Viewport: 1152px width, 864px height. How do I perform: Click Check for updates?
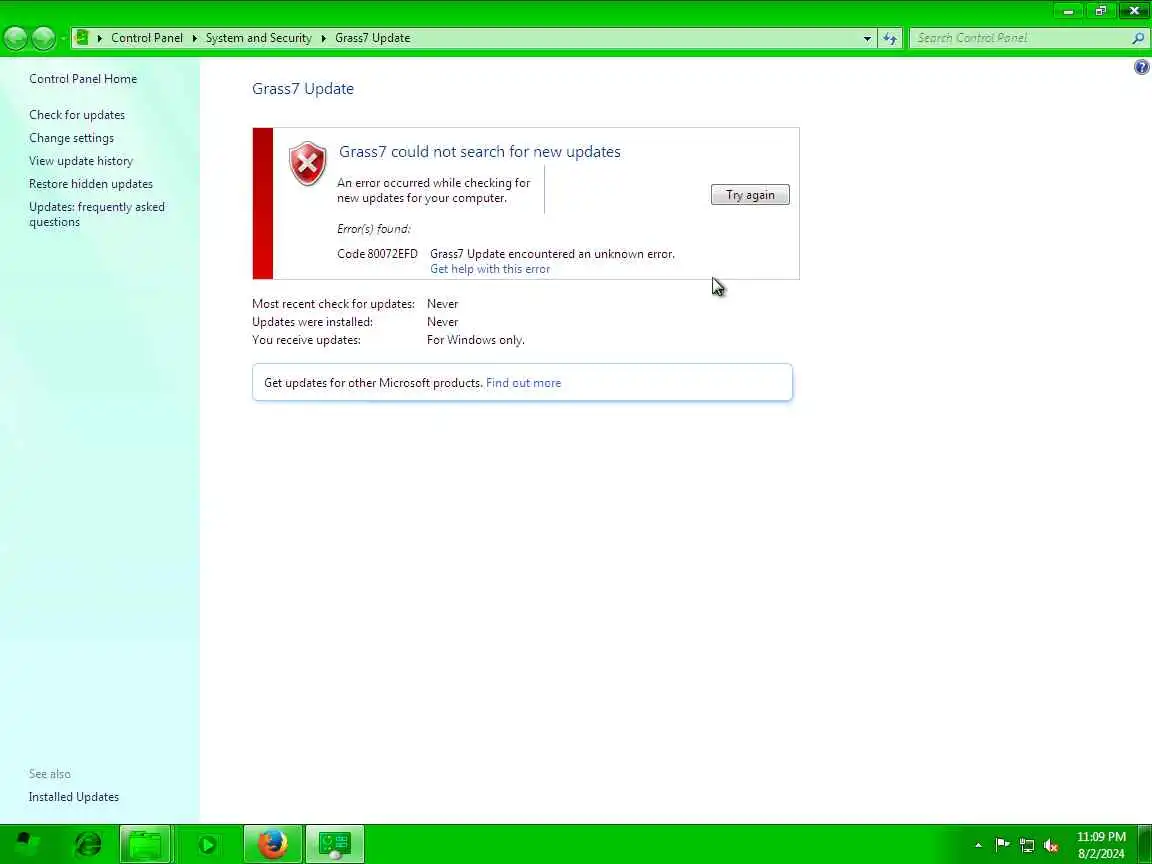pos(77,115)
